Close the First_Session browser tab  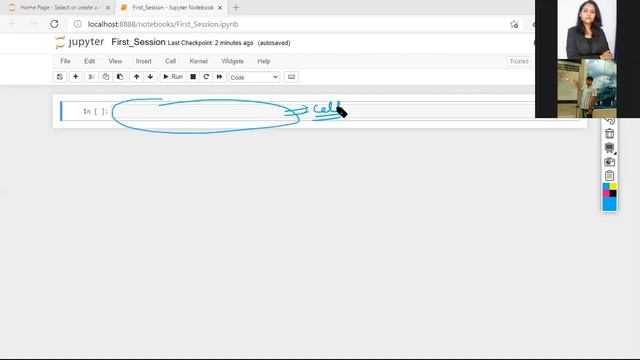pyautogui.click(x=220, y=8)
